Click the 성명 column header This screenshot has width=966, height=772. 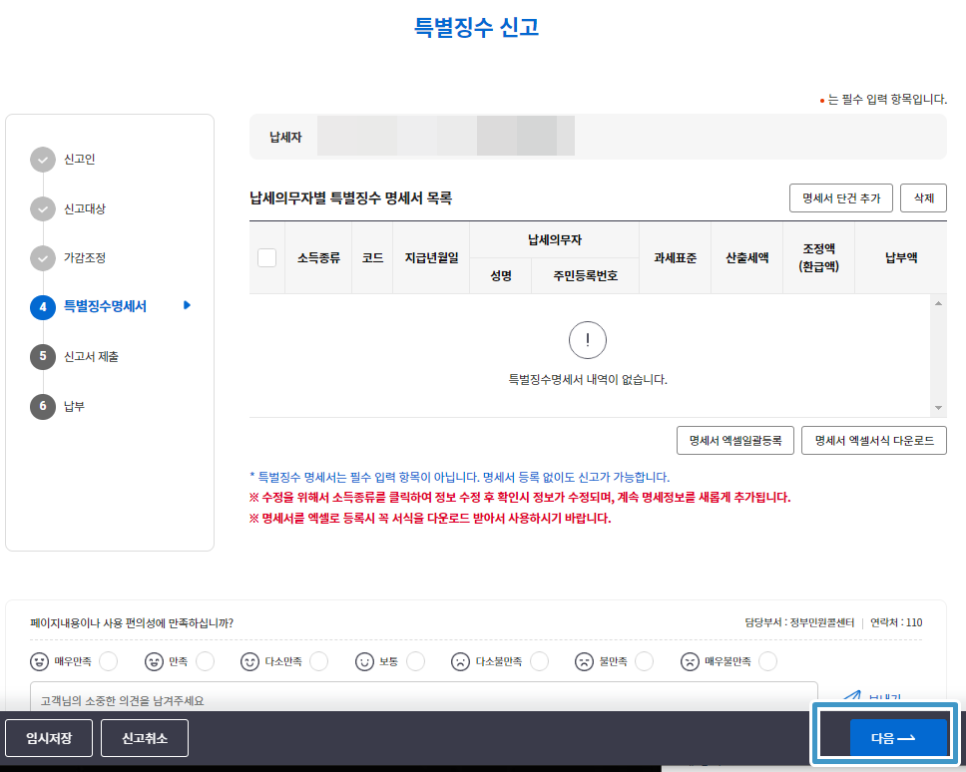pos(501,275)
